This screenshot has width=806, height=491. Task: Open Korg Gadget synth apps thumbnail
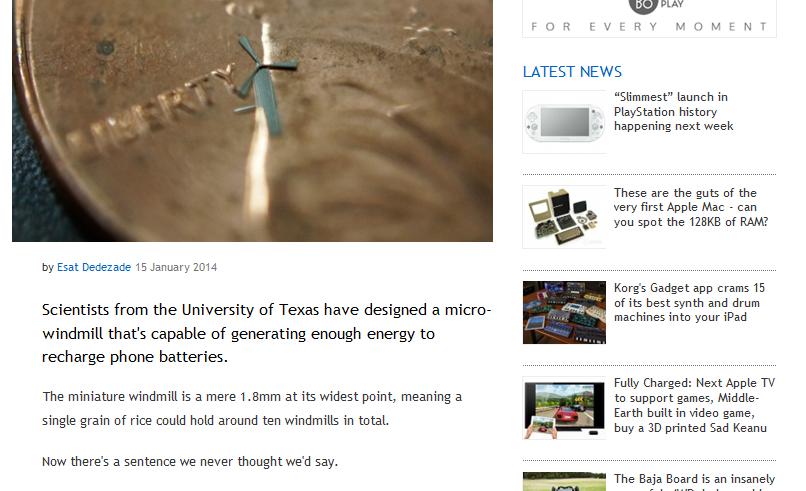point(564,313)
